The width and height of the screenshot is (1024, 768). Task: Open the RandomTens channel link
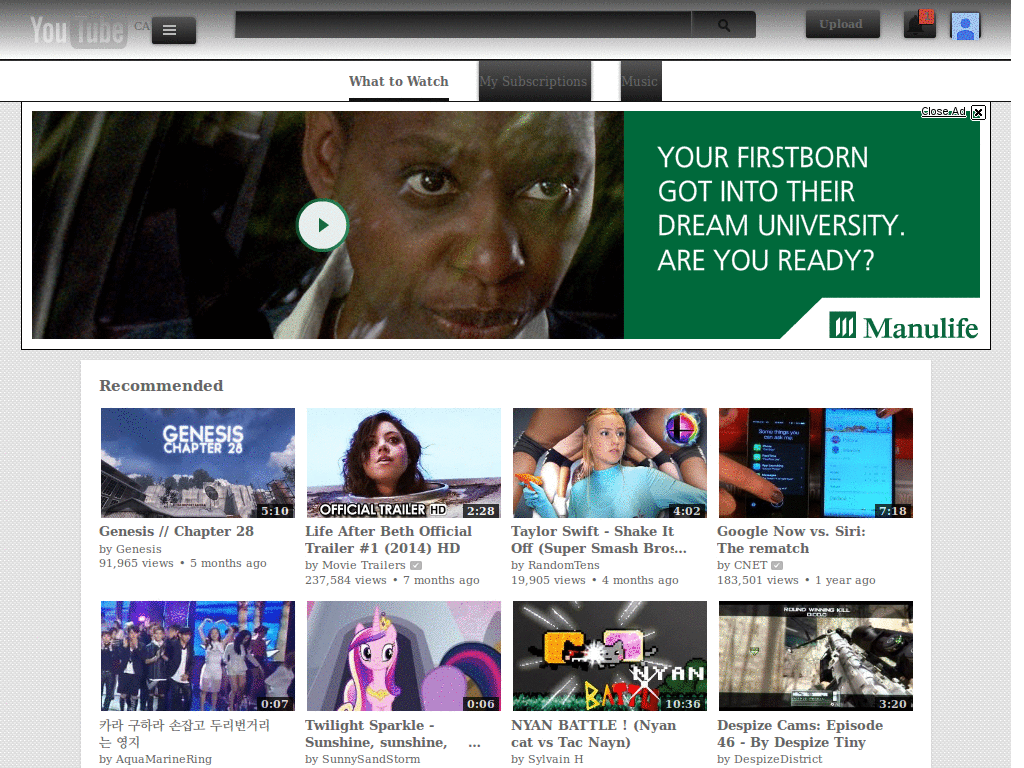pos(564,566)
